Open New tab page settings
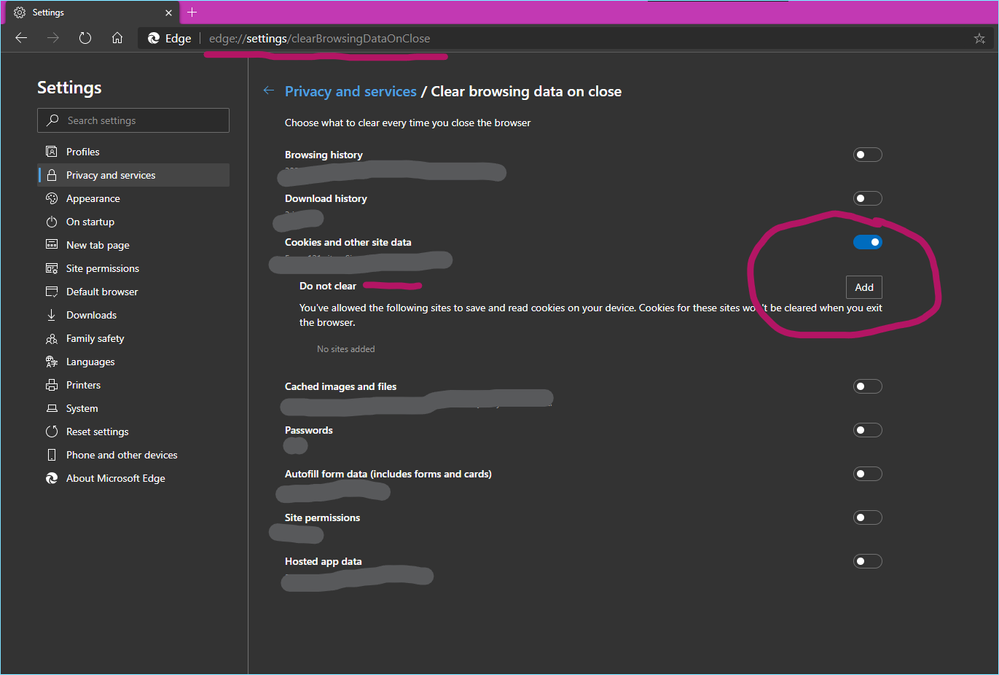Screen dimensions: 999x675 tap(134, 245)
